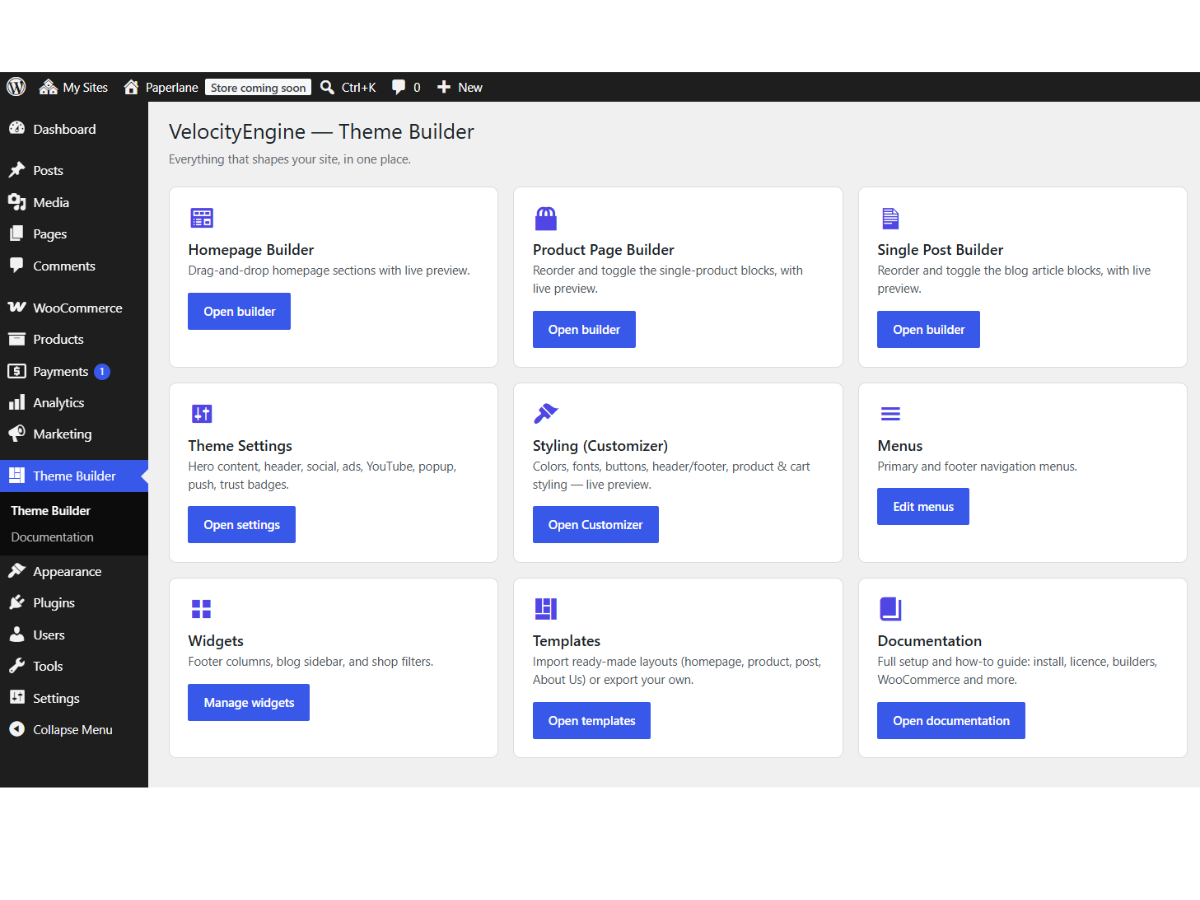Screen dimensions: 1200x900
Task: Click the Theme Settings sliders icon
Action: pyautogui.click(x=202, y=413)
